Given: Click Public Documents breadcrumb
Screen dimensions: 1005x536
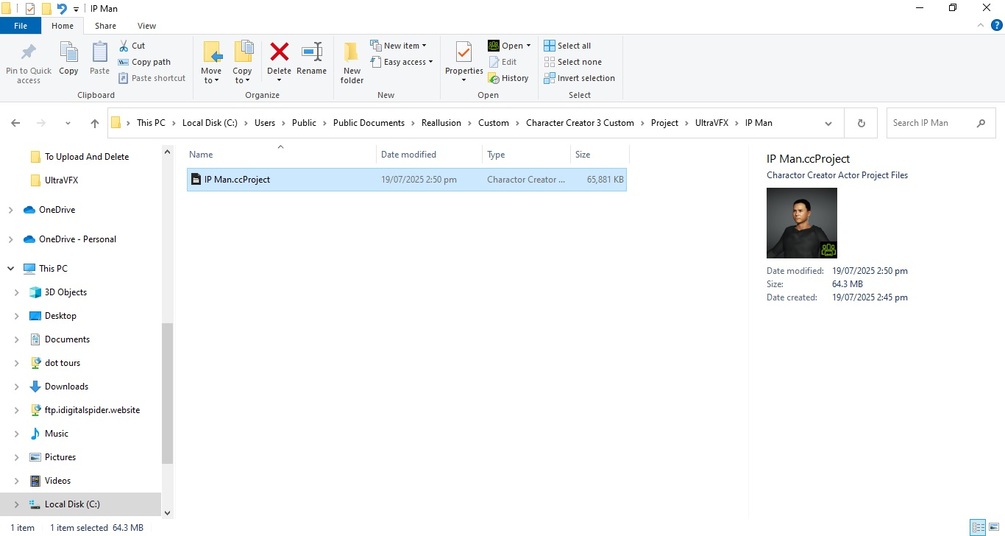Looking at the screenshot, I should coord(369,123).
